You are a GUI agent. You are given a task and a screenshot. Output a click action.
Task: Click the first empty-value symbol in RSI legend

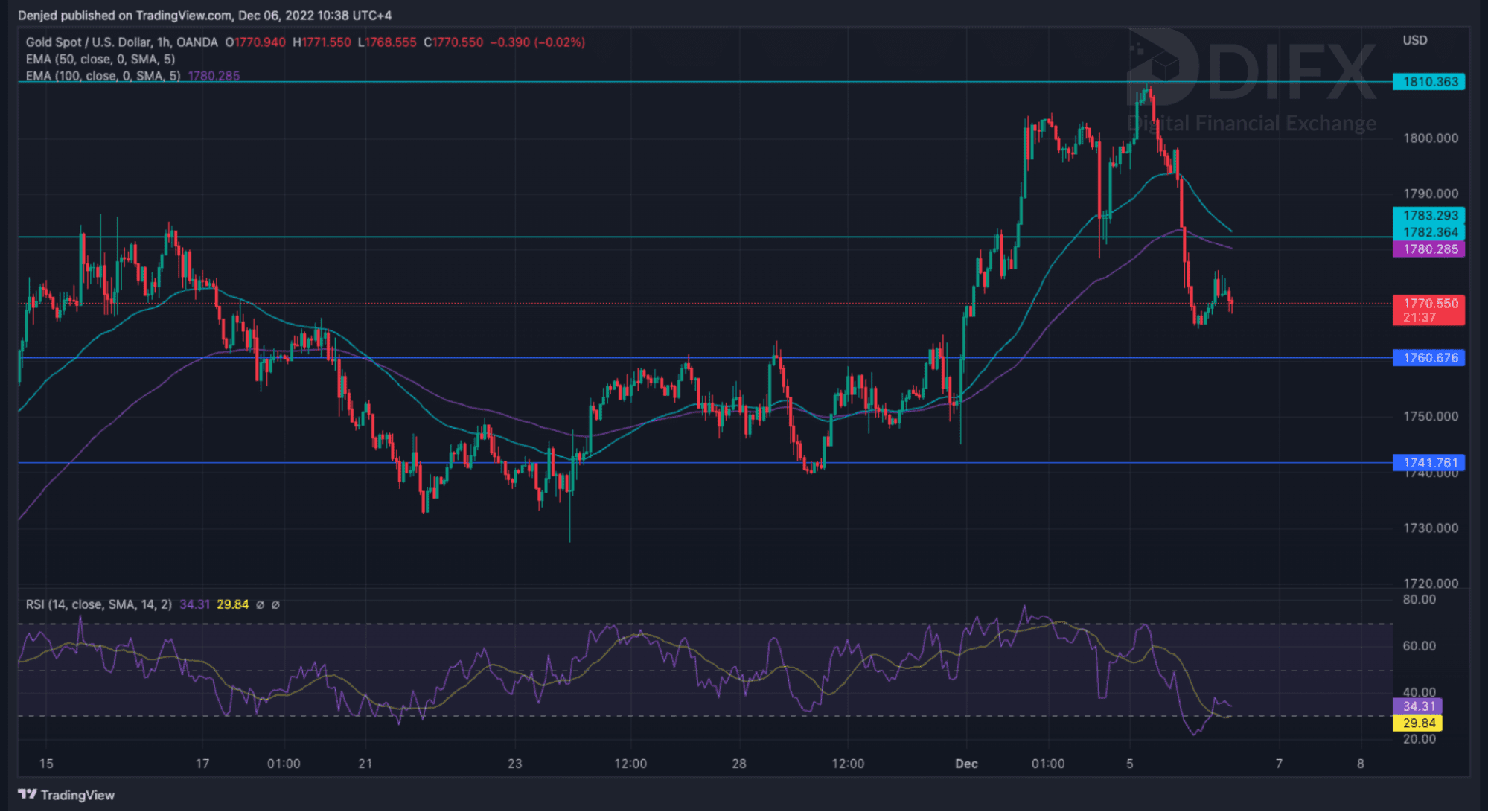coord(260,604)
